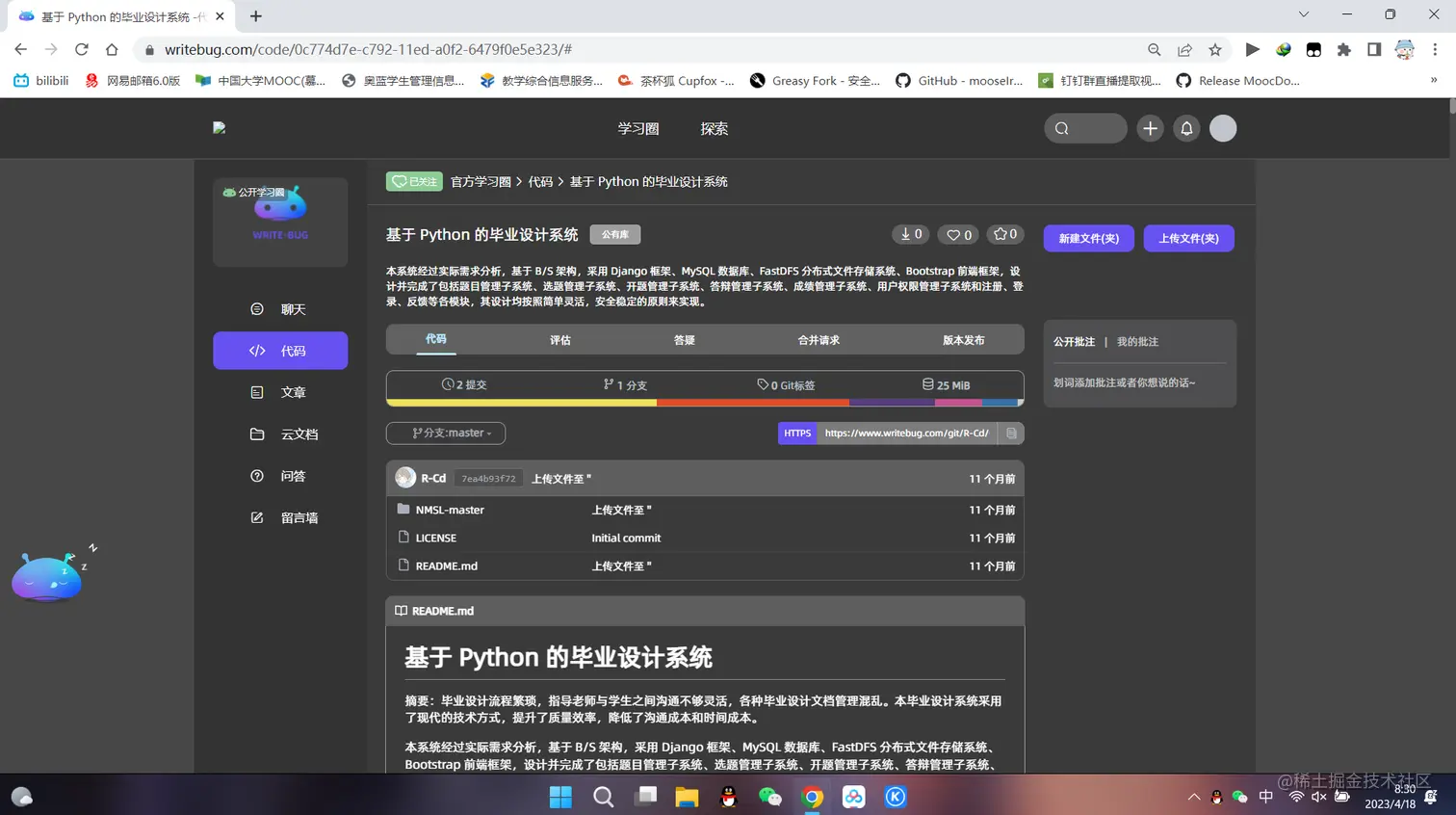Viewport: 1456px width, 815px height.
Task: Open WeChat from the taskbar
Action: [770, 797]
